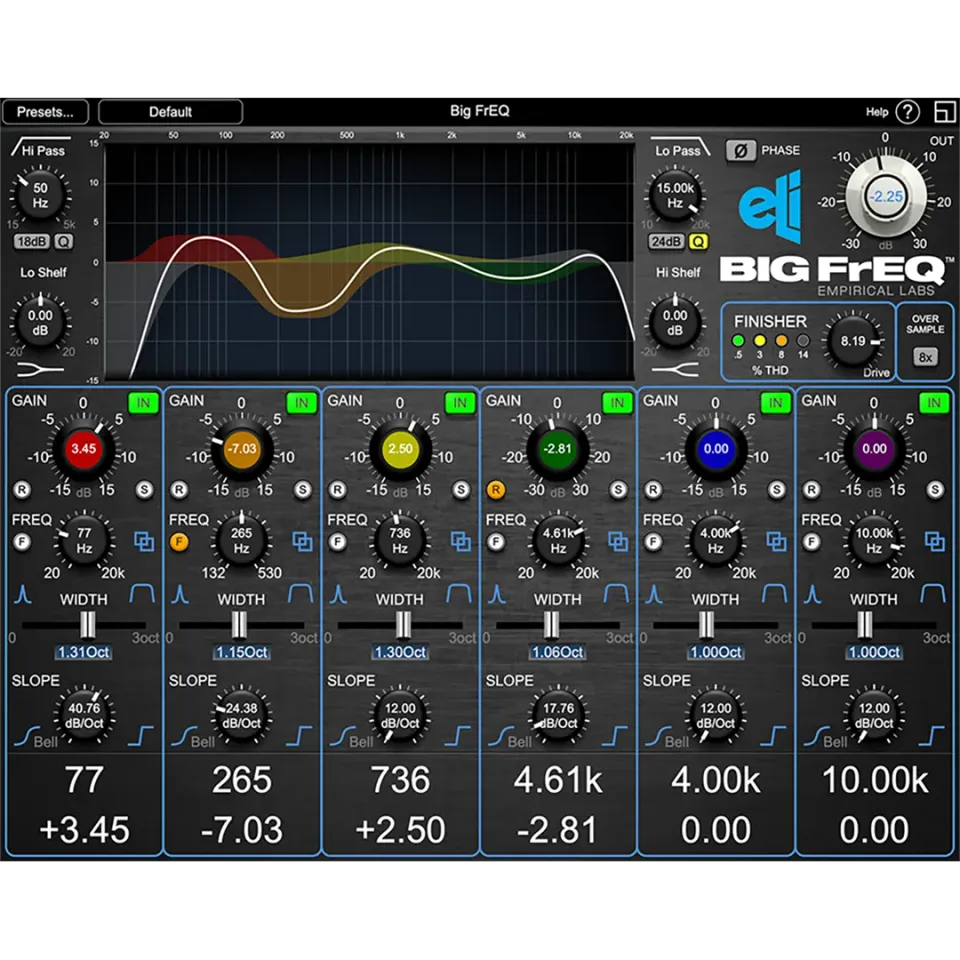The height and width of the screenshot is (960, 960).
Task: Click the orange R button on green band
Action: pyautogui.click(x=496, y=490)
